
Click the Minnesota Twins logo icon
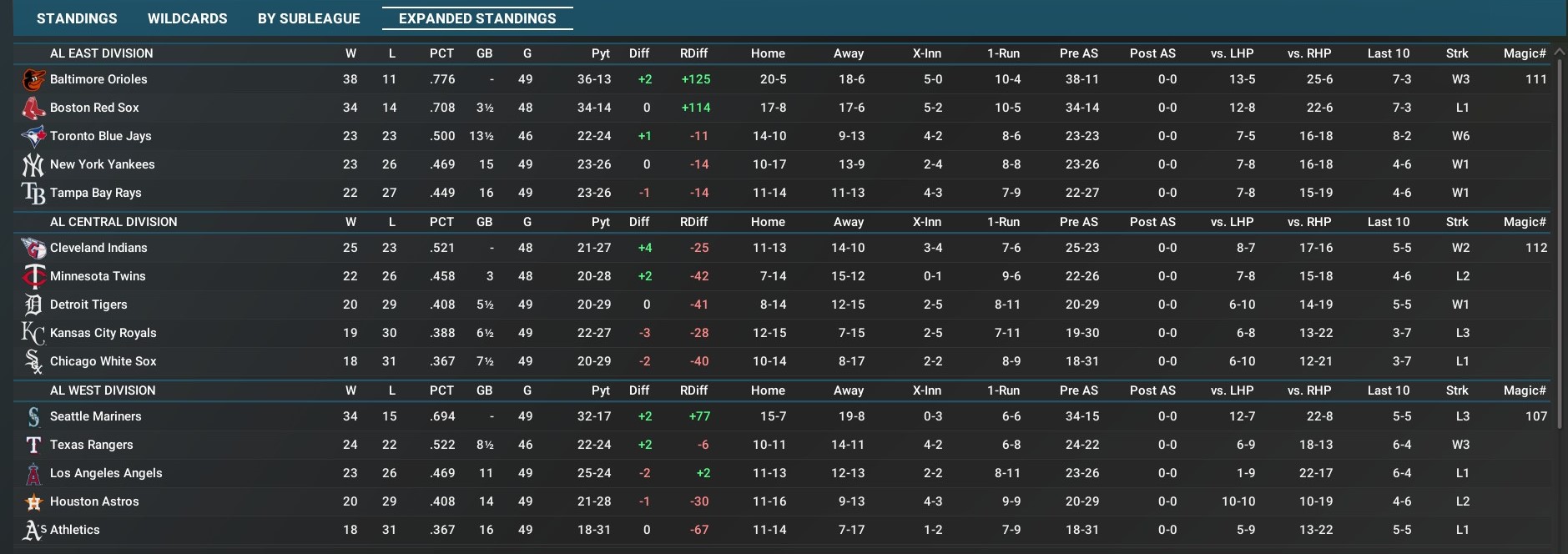click(x=33, y=276)
